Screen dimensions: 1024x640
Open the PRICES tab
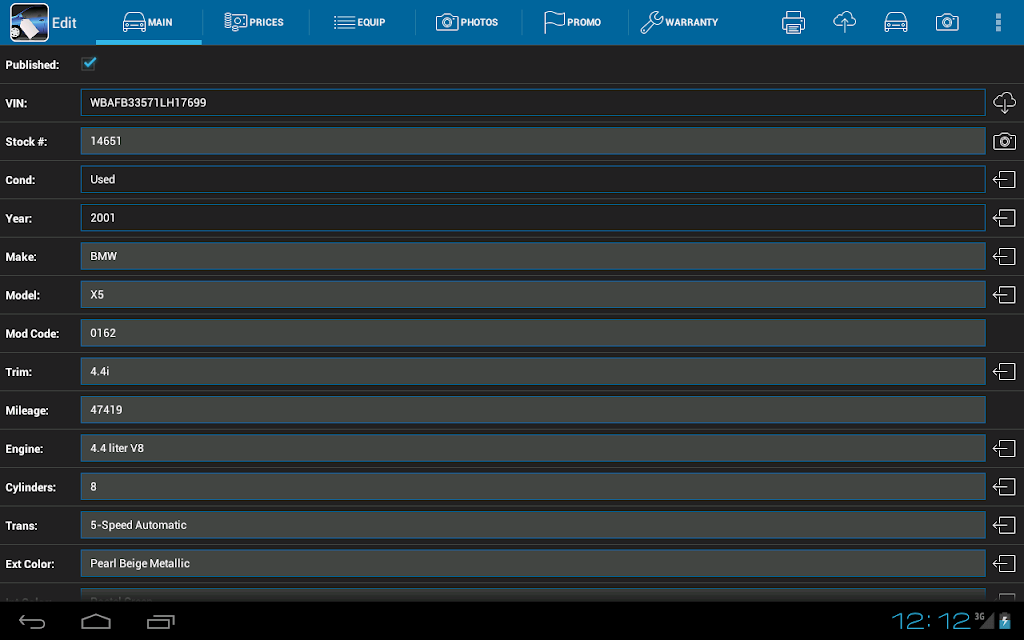[x=254, y=22]
